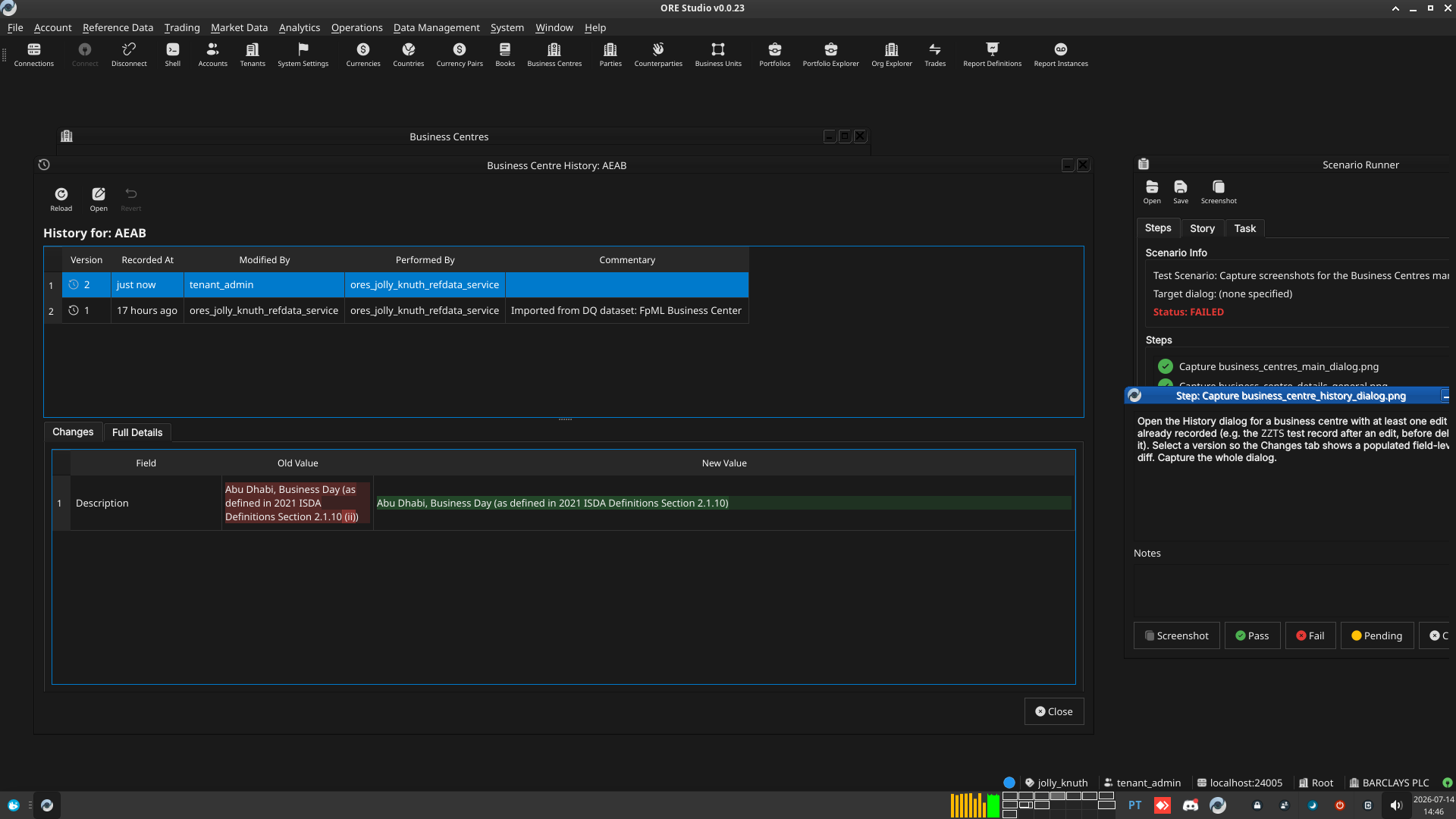Open the Analytics menu
1456x819 pixels.
pyautogui.click(x=300, y=27)
